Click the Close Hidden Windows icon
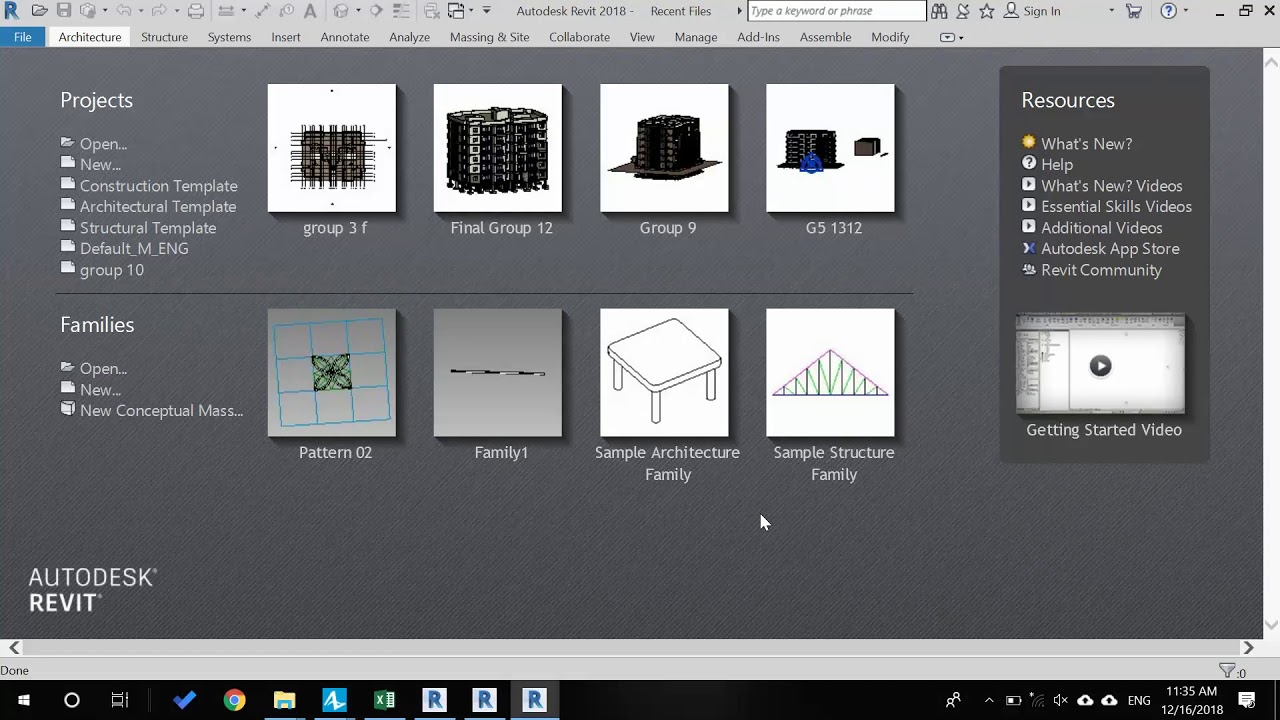Viewport: 1280px width, 720px height. (432, 11)
